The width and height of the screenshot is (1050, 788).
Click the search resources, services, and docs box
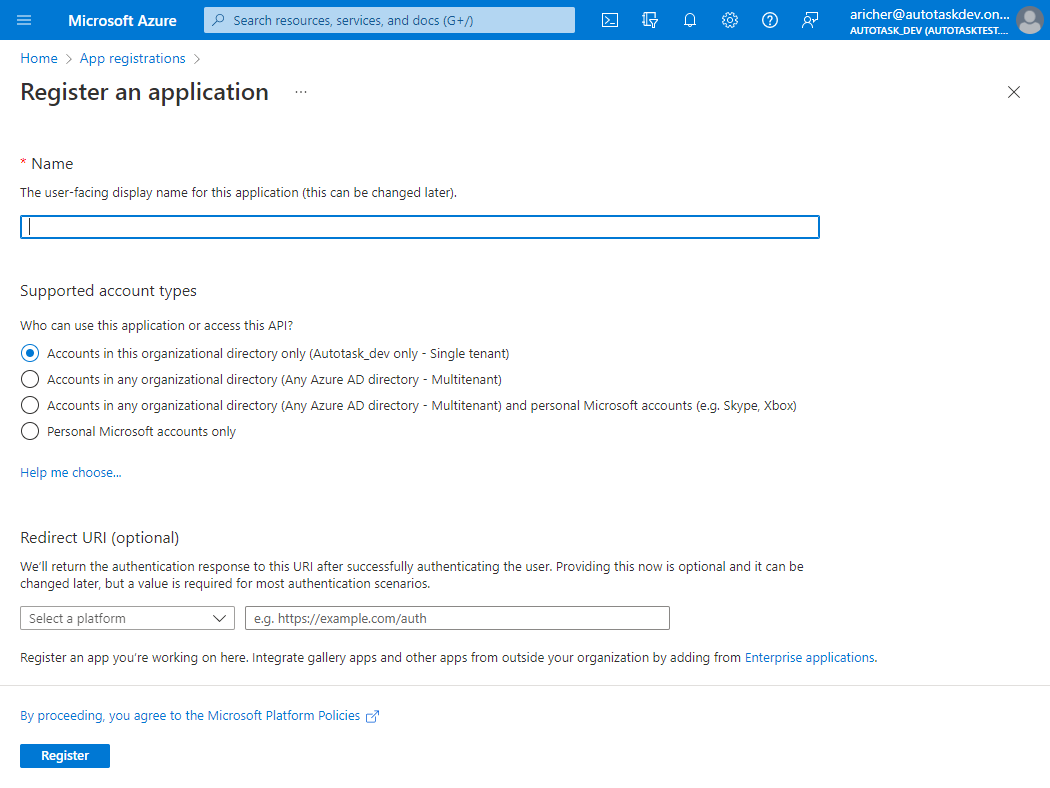[x=389, y=20]
